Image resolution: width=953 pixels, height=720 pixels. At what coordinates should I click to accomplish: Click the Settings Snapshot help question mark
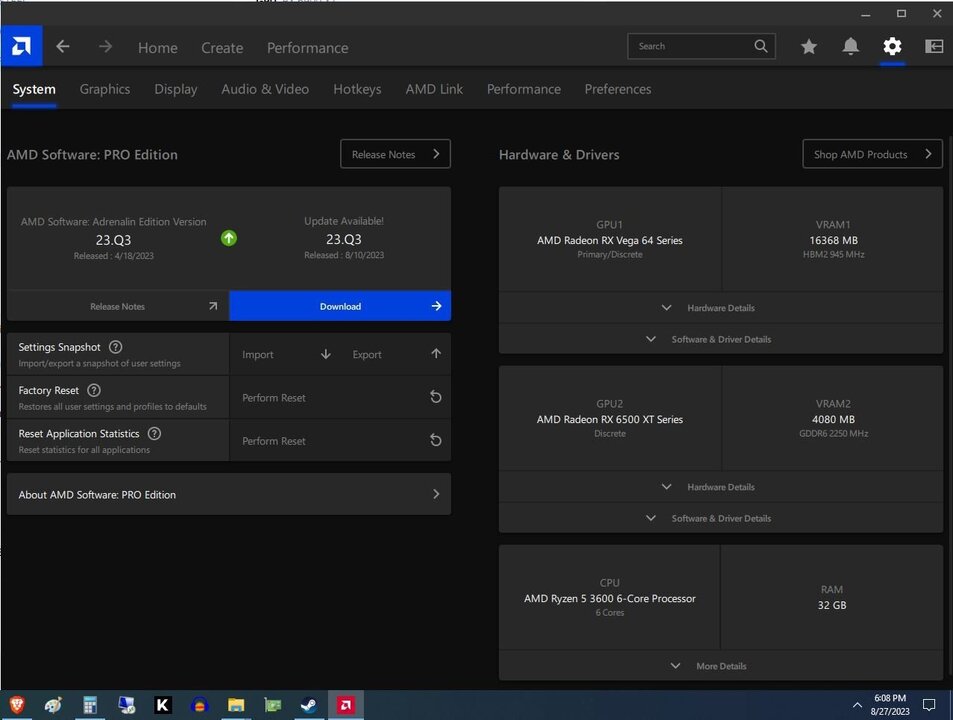coord(115,347)
